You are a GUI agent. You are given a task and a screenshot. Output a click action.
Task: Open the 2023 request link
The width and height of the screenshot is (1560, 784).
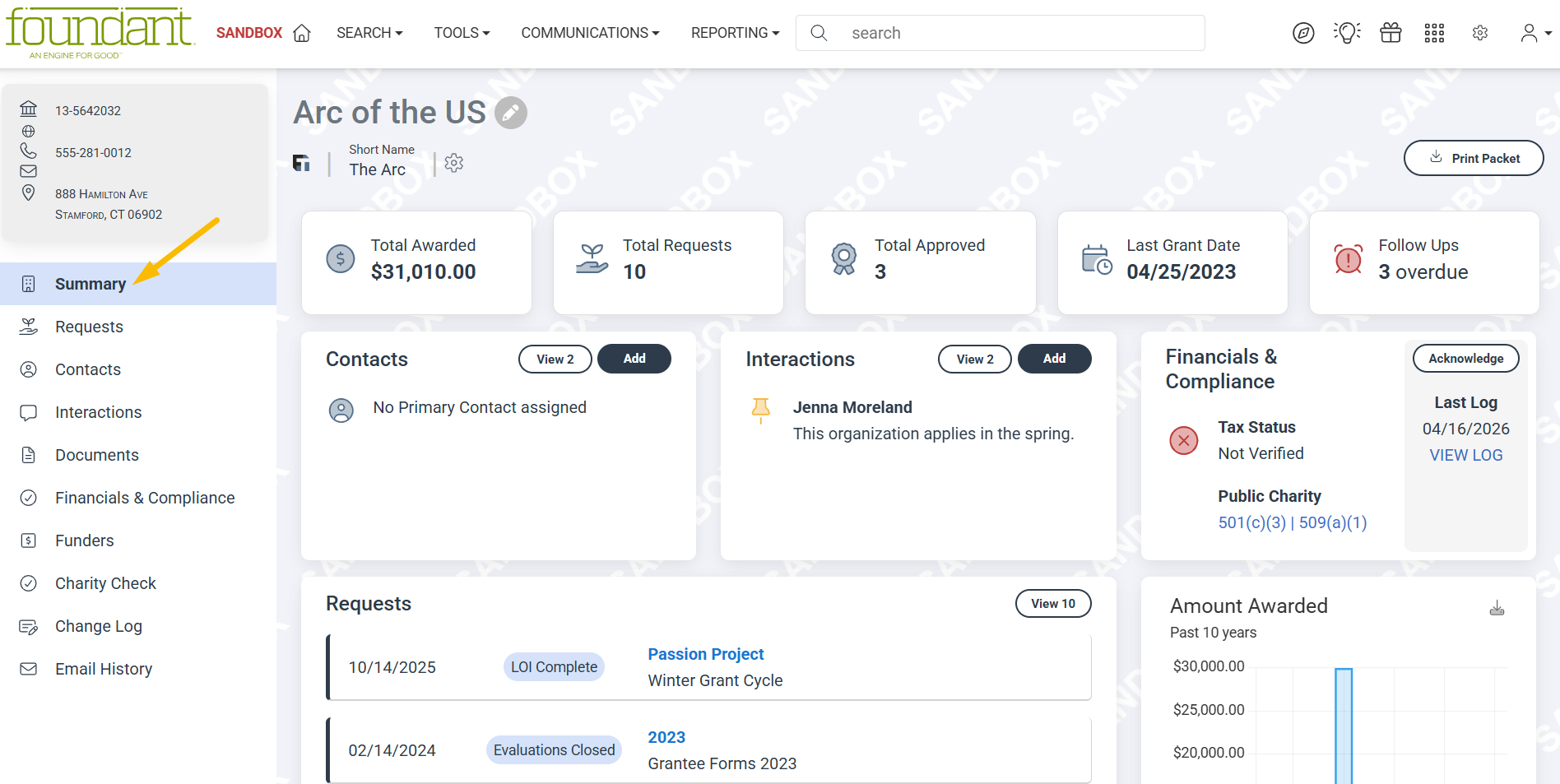(666, 737)
